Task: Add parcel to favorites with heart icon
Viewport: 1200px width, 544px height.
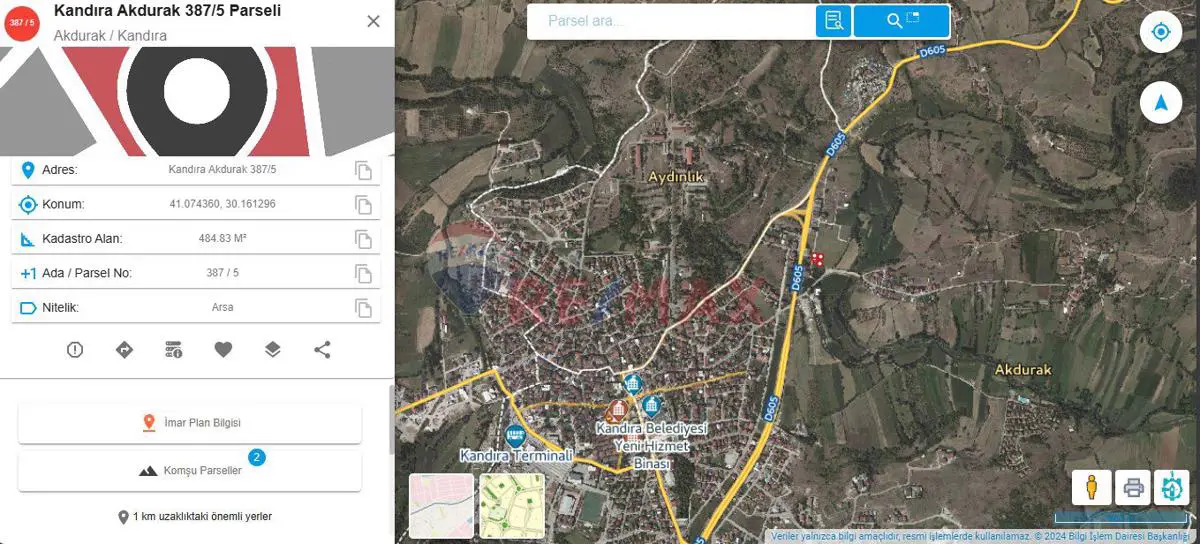Action: click(x=223, y=349)
